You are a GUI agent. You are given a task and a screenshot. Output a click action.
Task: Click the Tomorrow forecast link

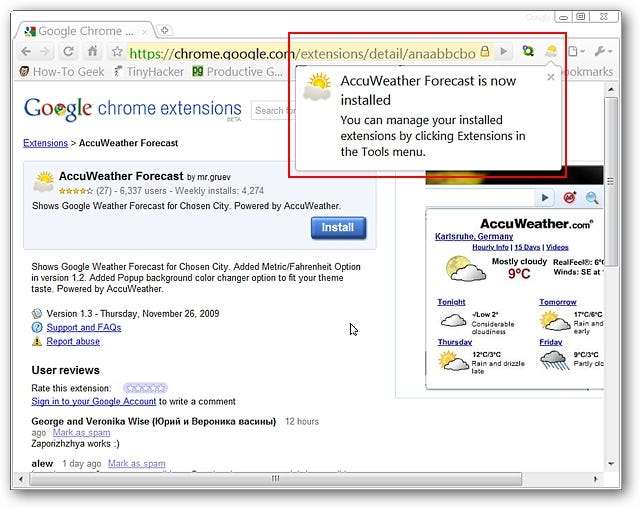(x=558, y=302)
